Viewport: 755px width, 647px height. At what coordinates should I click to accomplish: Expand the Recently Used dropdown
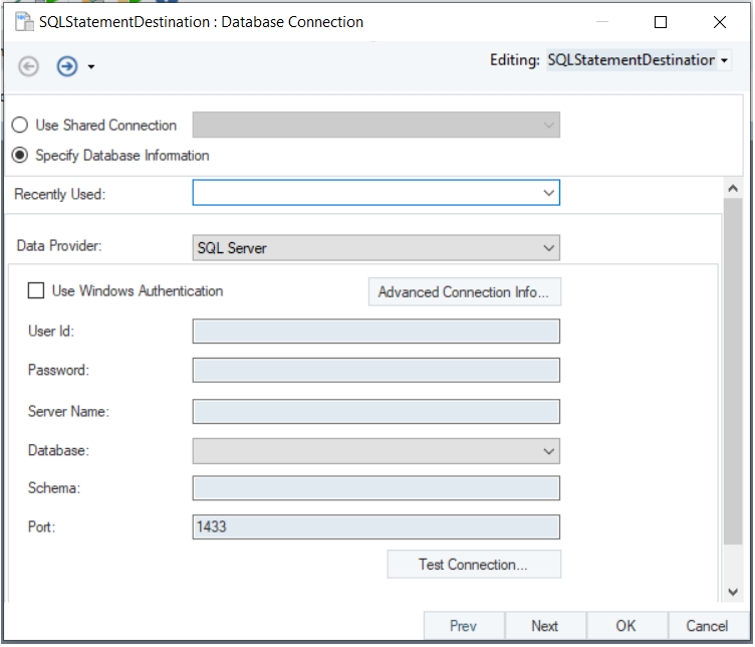tap(548, 192)
